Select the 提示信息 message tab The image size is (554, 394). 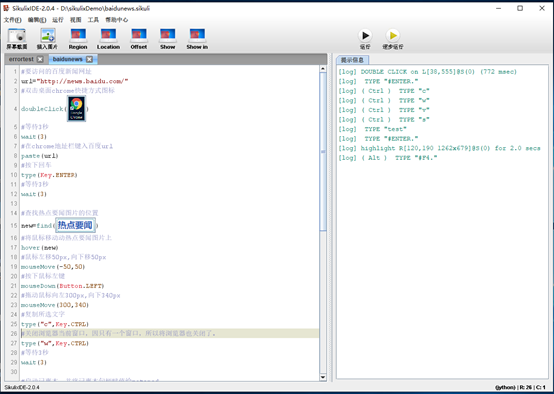click(x=352, y=60)
